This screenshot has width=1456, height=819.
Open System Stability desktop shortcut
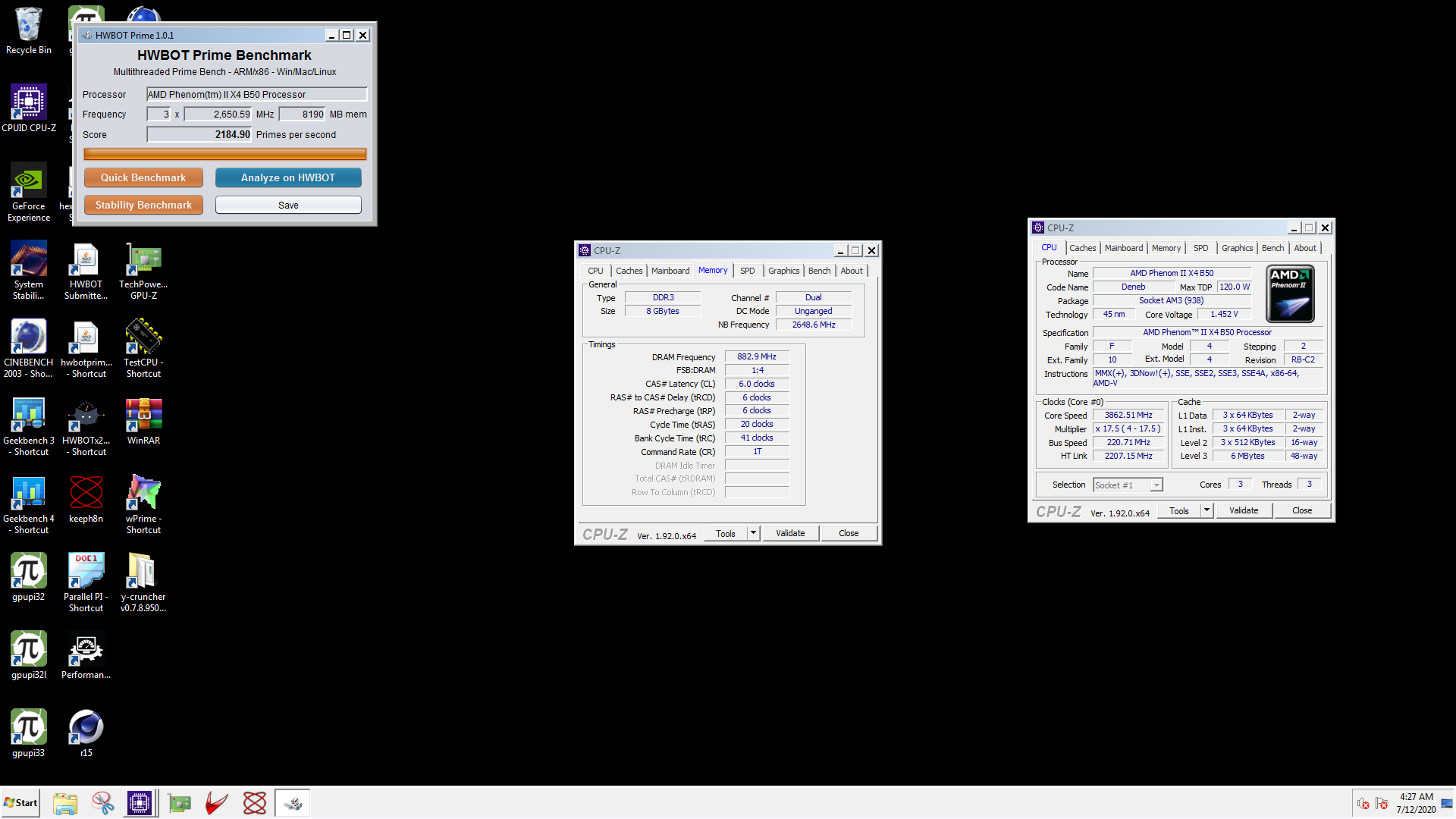click(x=29, y=271)
